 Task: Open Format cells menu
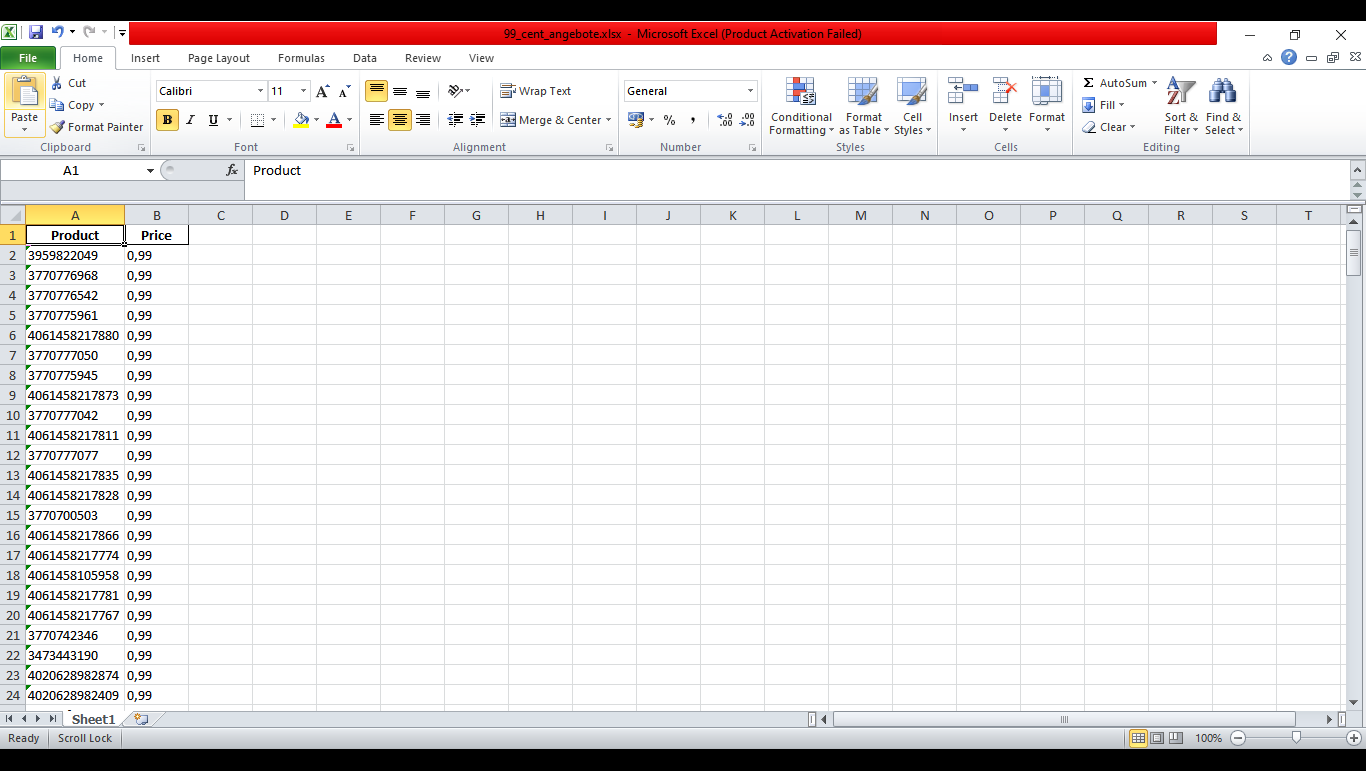pyautogui.click(x=1047, y=107)
